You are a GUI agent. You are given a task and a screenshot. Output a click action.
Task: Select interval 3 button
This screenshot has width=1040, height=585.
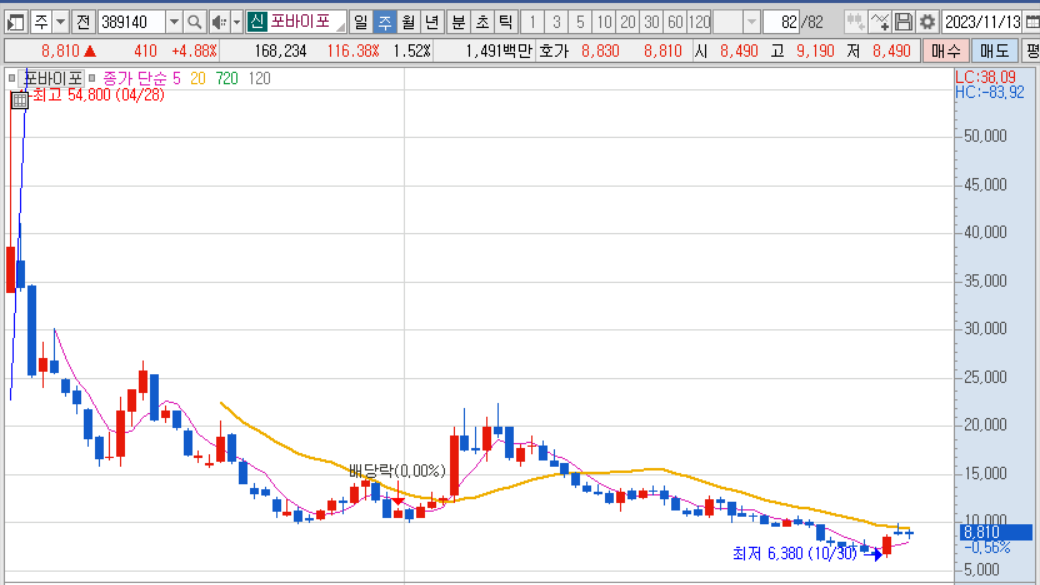tap(556, 23)
